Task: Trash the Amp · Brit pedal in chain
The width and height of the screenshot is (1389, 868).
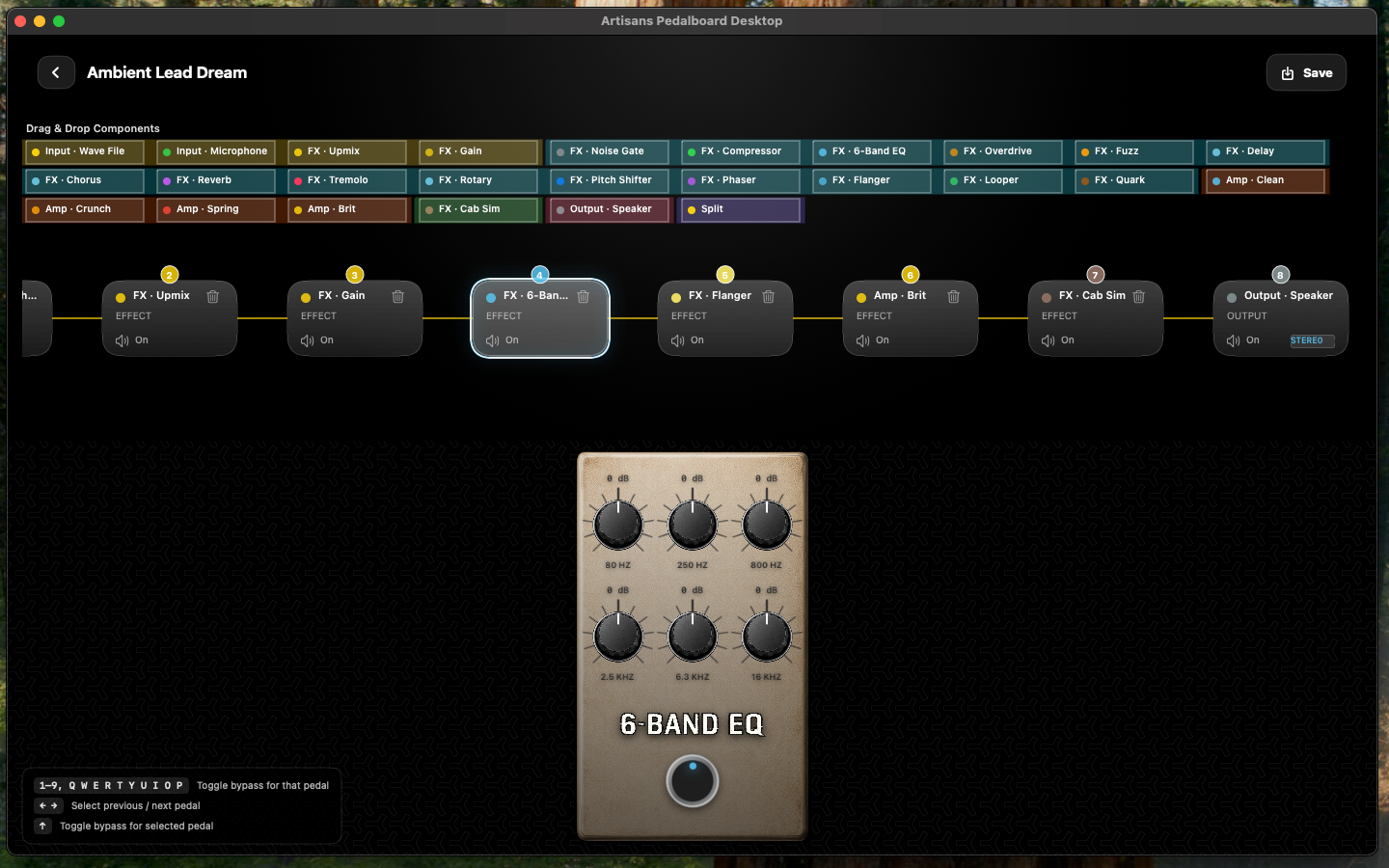Action: [x=954, y=296]
